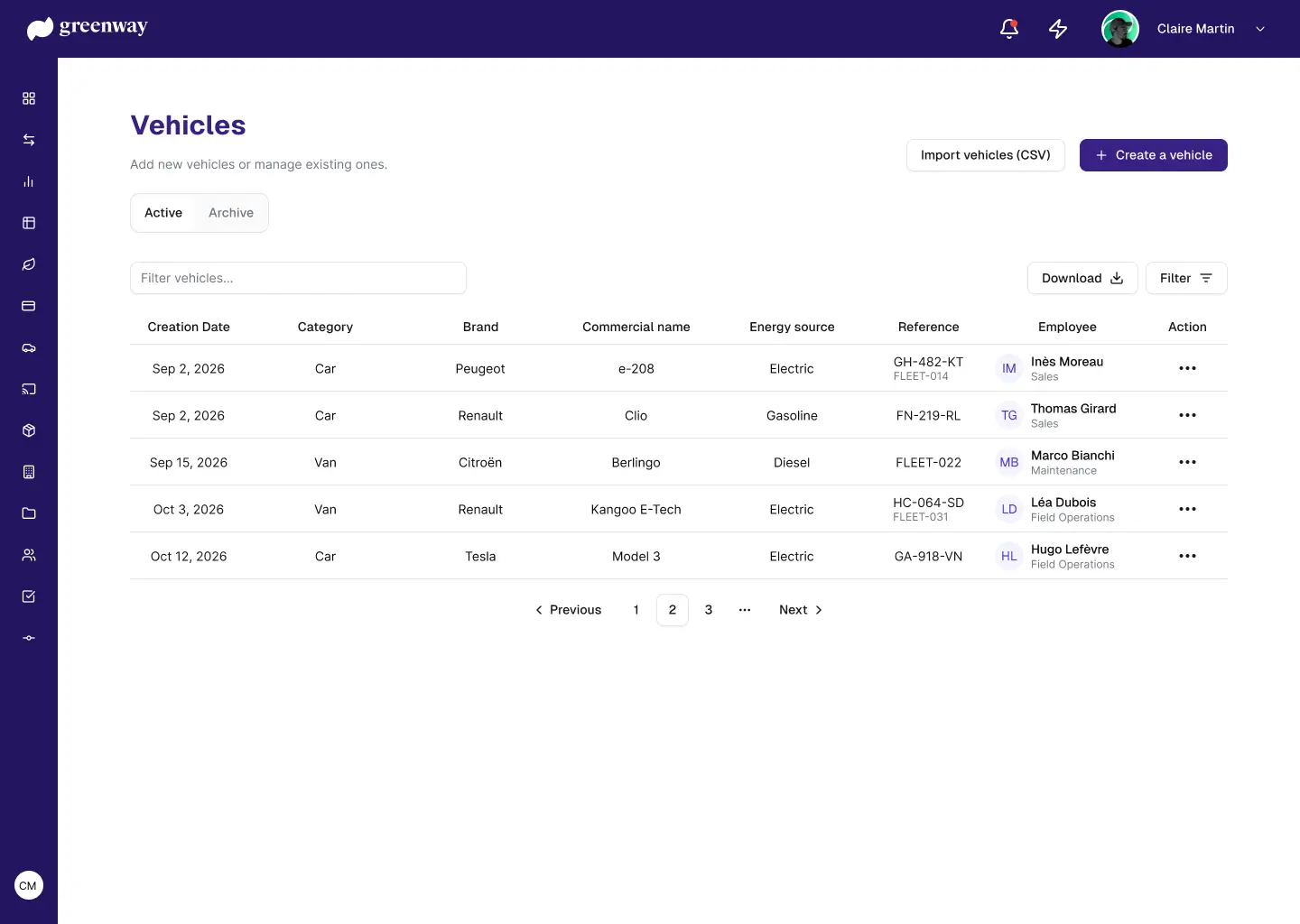Open the notifications bell
The height and width of the screenshot is (924, 1300).
tap(1009, 29)
